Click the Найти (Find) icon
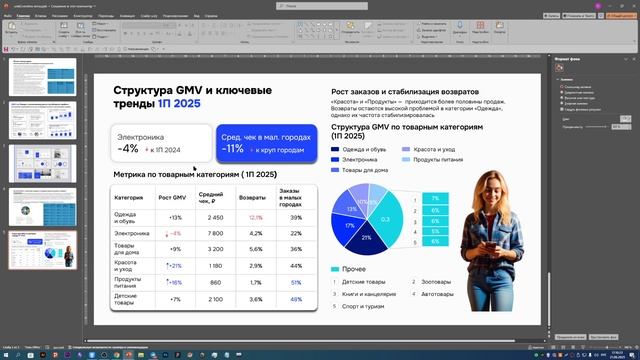Image resolution: width=640 pixels, height=360 pixels. (419, 24)
